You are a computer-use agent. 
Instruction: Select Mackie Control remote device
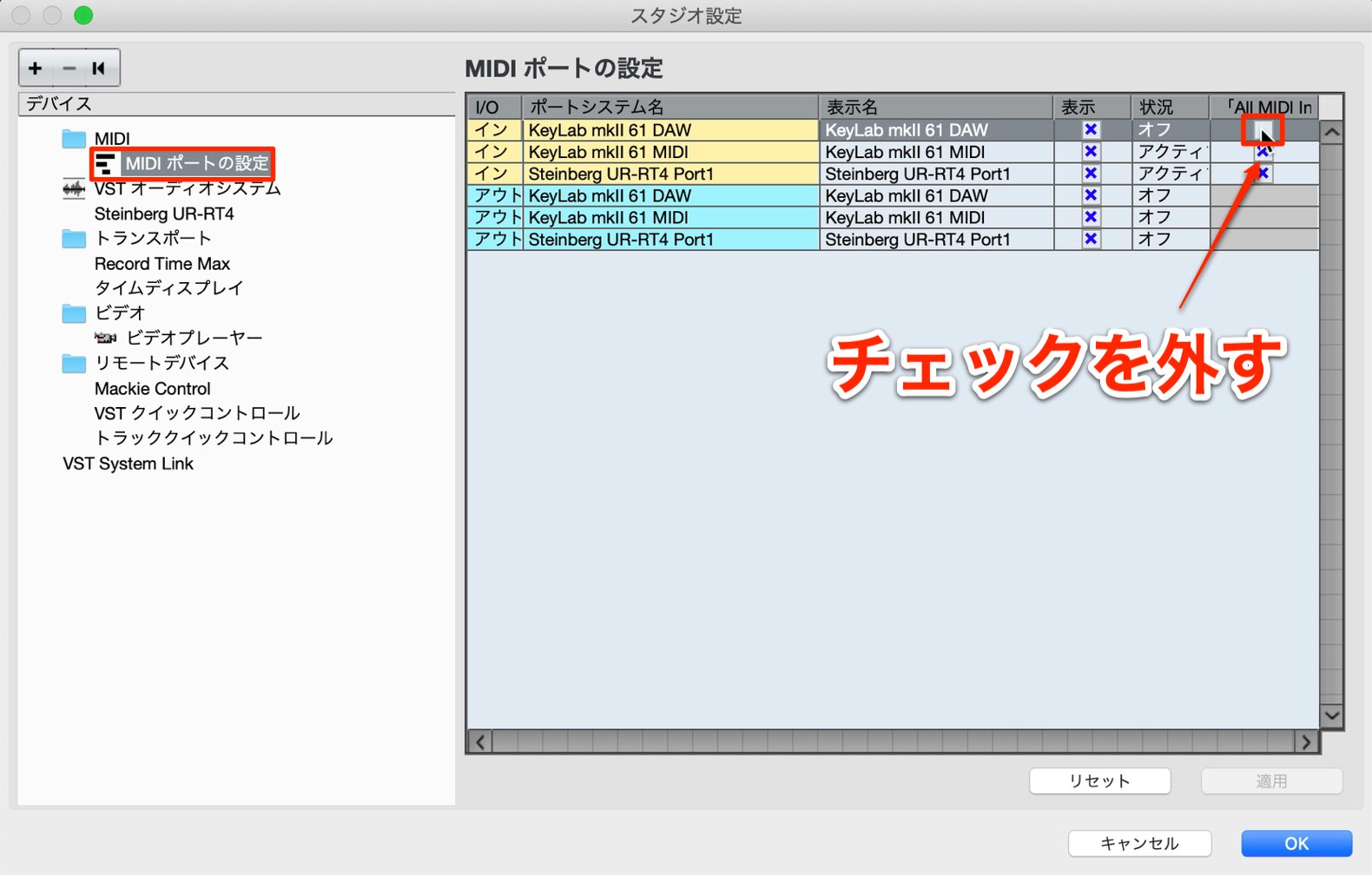point(152,388)
